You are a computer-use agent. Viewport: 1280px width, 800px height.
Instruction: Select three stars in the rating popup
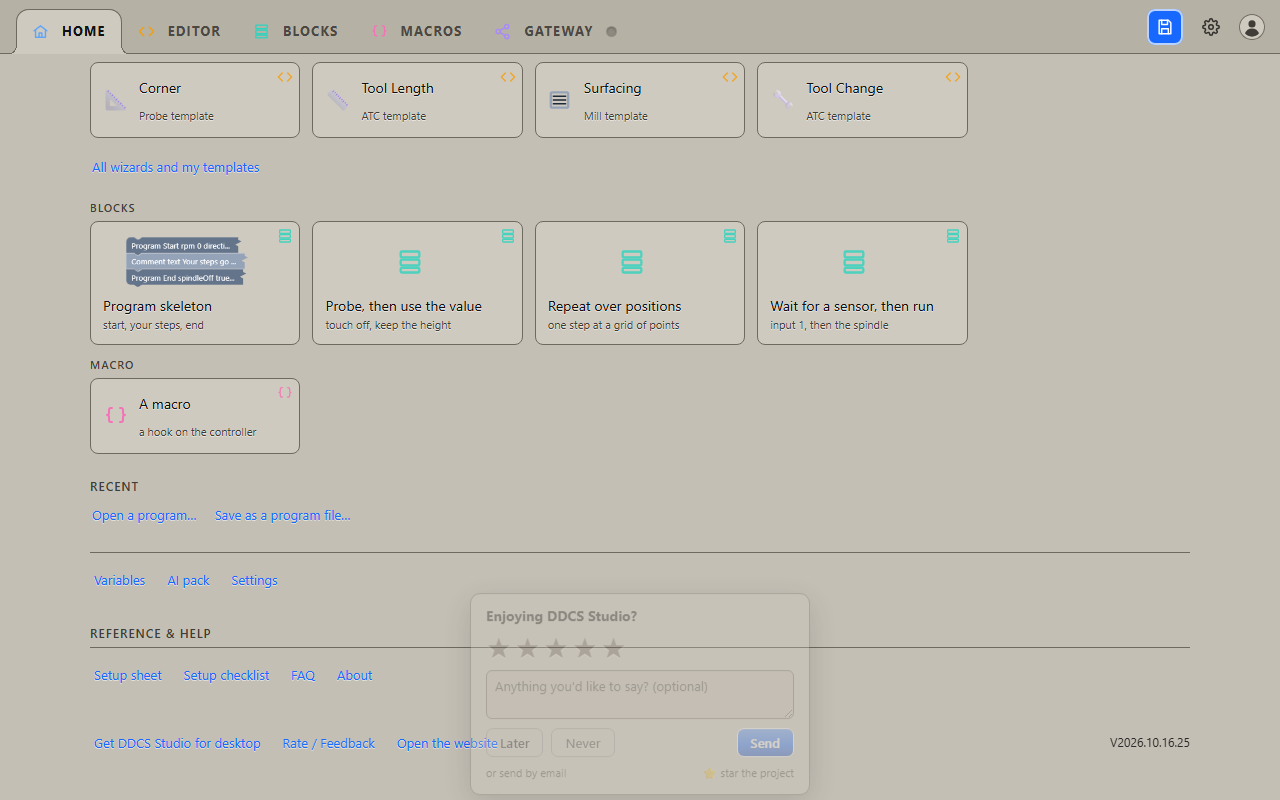(556, 648)
